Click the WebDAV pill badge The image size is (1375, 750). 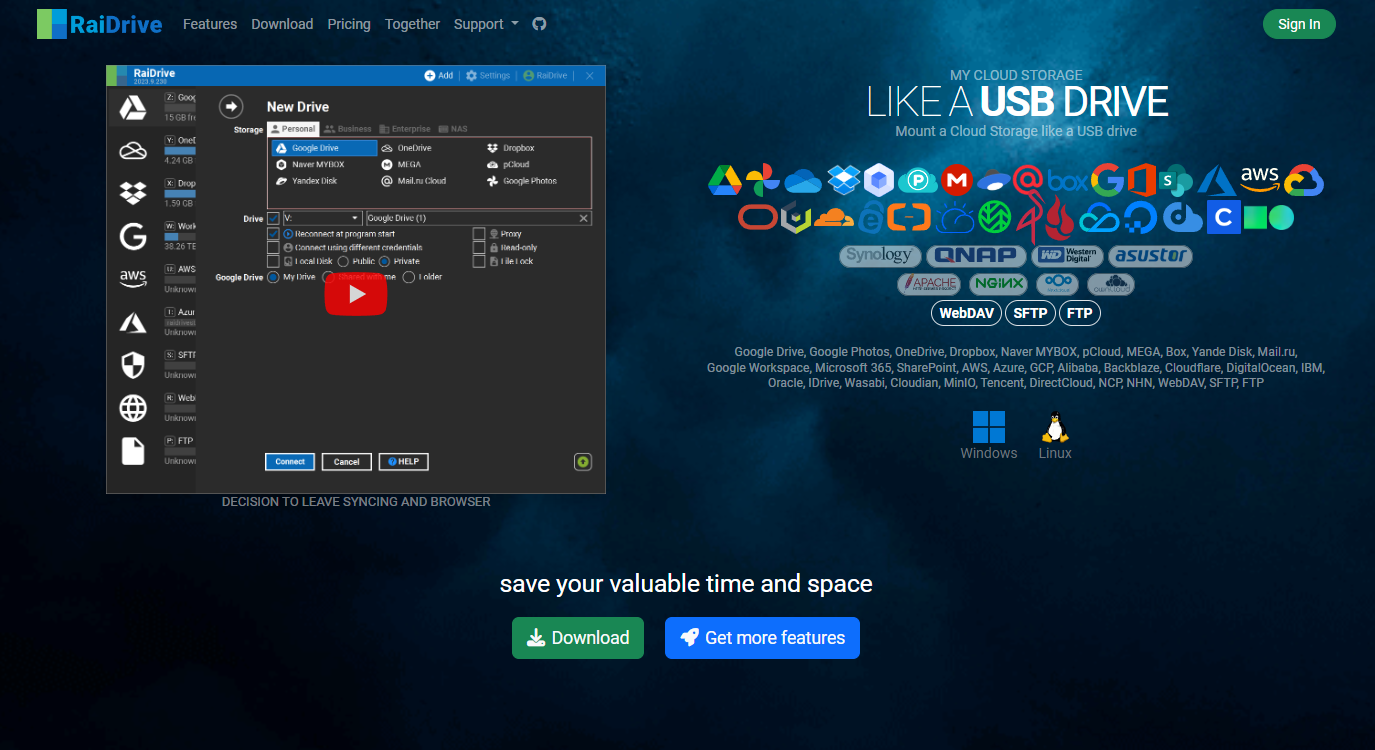966,313
